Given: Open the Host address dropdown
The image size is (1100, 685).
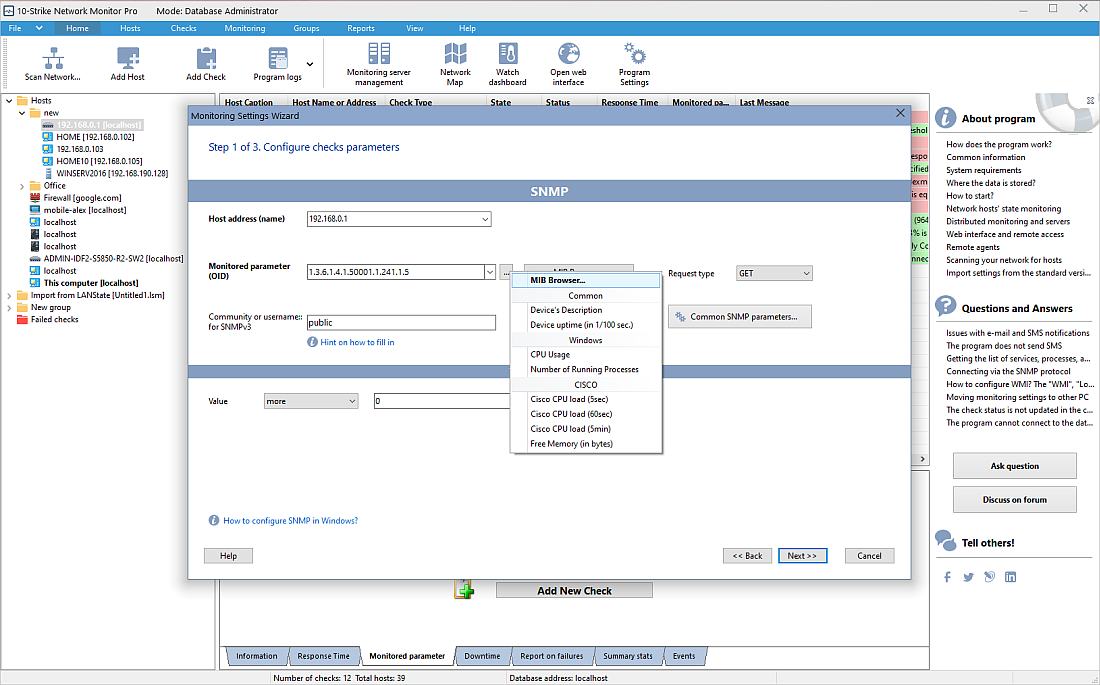Looking at the screenshot, I should pos(485,219).
